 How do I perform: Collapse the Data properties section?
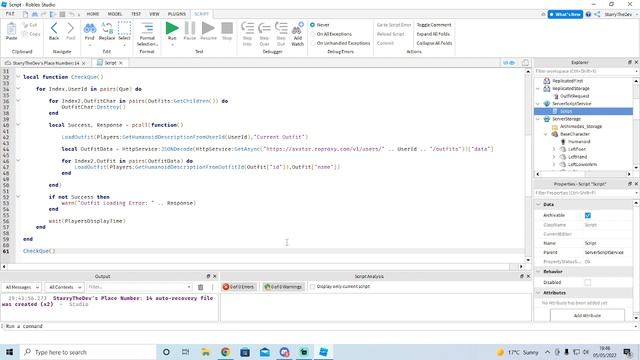[x=538, y=204]
